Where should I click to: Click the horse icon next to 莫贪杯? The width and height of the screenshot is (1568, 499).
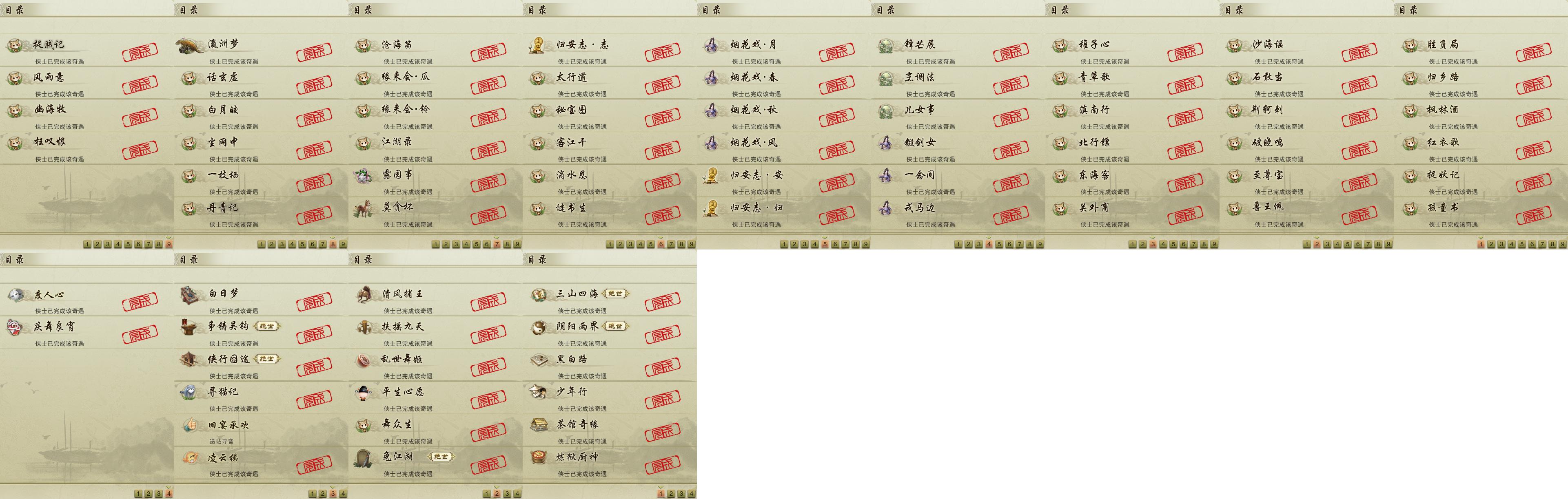(364, 208)
